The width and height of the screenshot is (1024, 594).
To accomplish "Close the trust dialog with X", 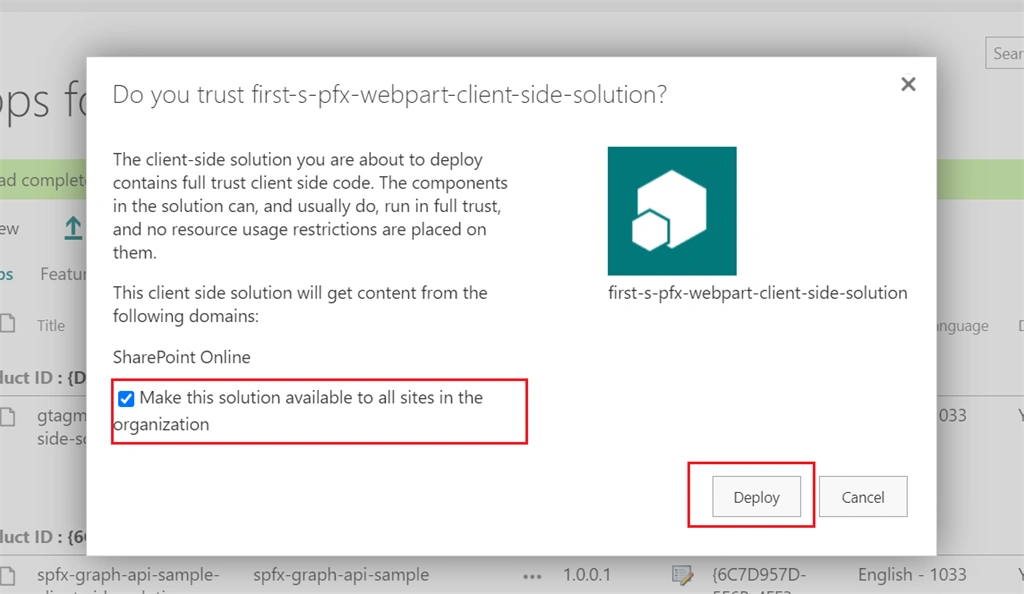I will 908,84.
